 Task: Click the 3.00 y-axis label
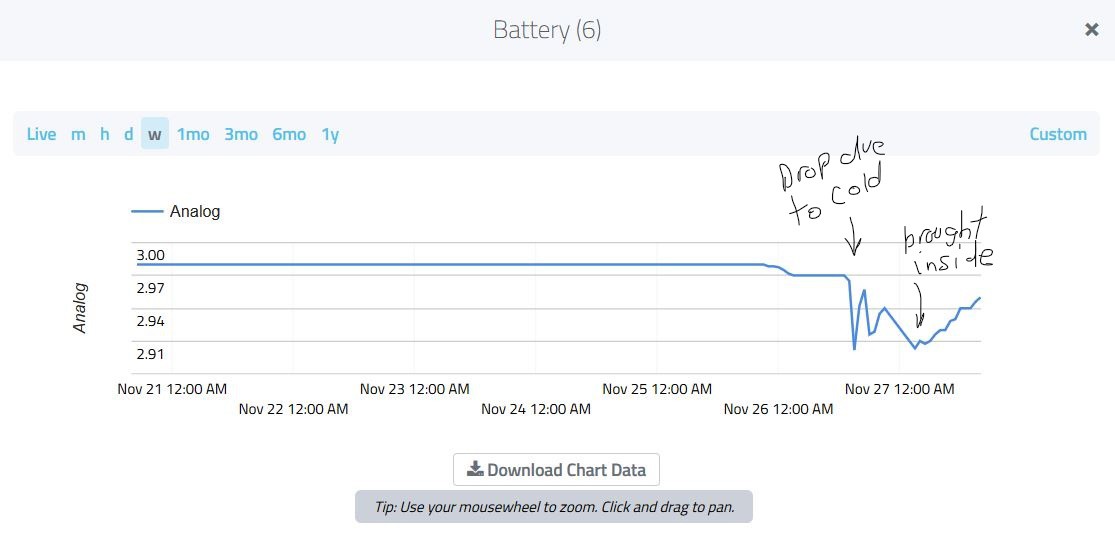pos(150,255)
